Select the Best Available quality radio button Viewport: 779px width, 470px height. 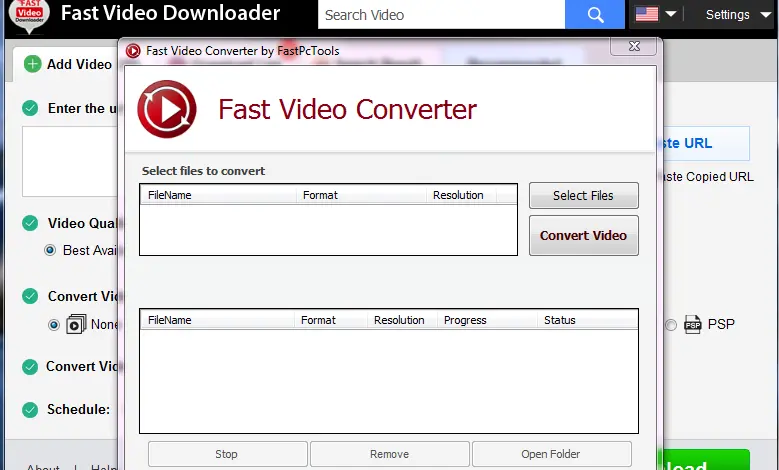point(50,250)
